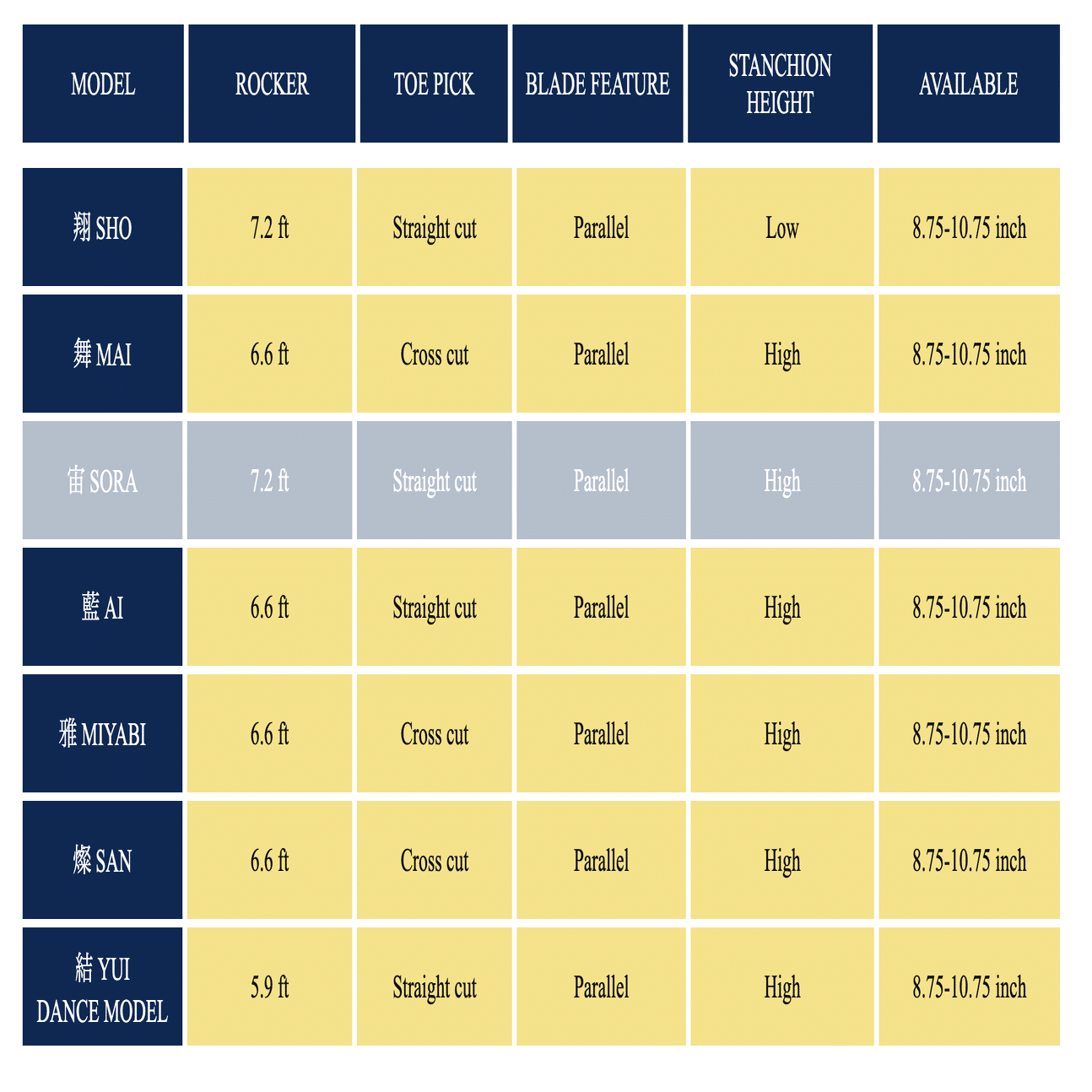Click the AI model row label
The image size is (1092, 1092).
click(102, 608)
